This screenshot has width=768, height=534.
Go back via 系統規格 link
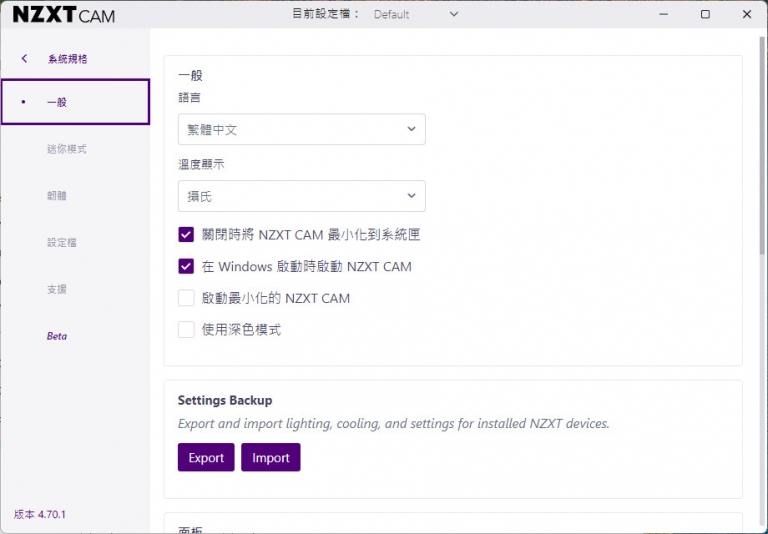pyautogui.click(x=68, y=59)
